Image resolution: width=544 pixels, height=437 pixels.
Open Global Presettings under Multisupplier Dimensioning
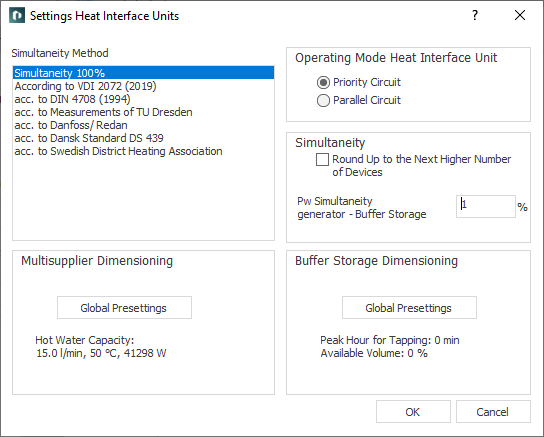pos(124,308)
